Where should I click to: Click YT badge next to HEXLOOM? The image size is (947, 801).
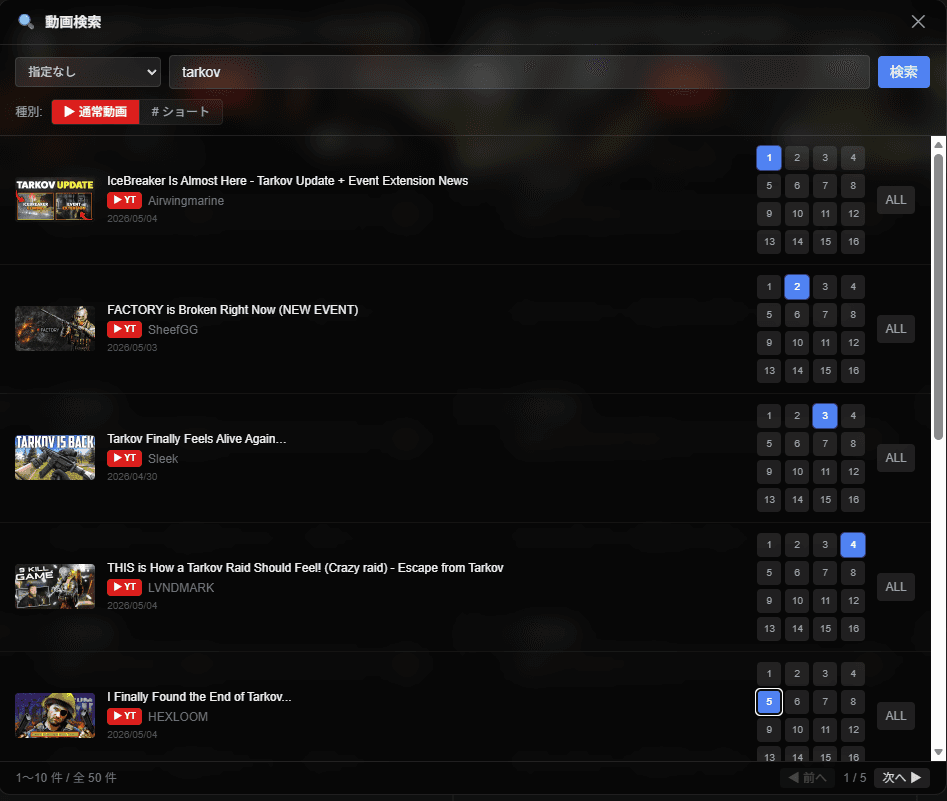pos(124,716)
